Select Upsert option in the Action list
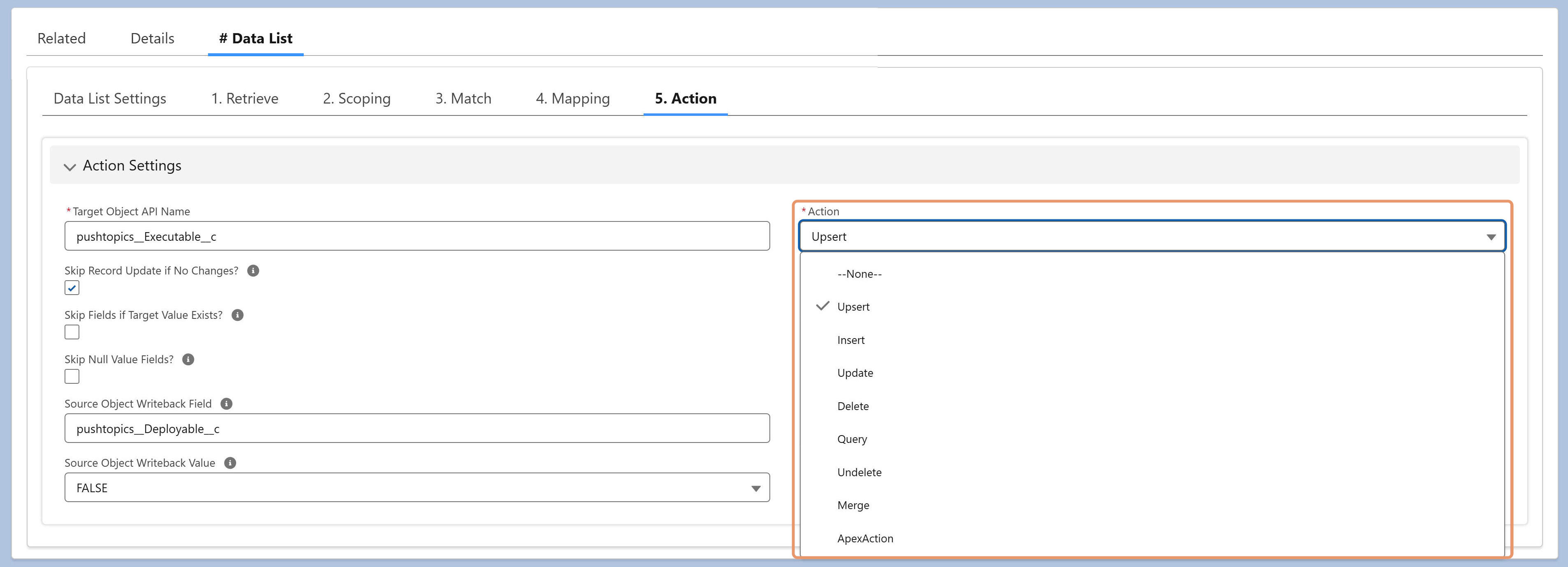 click(1152, 307)
